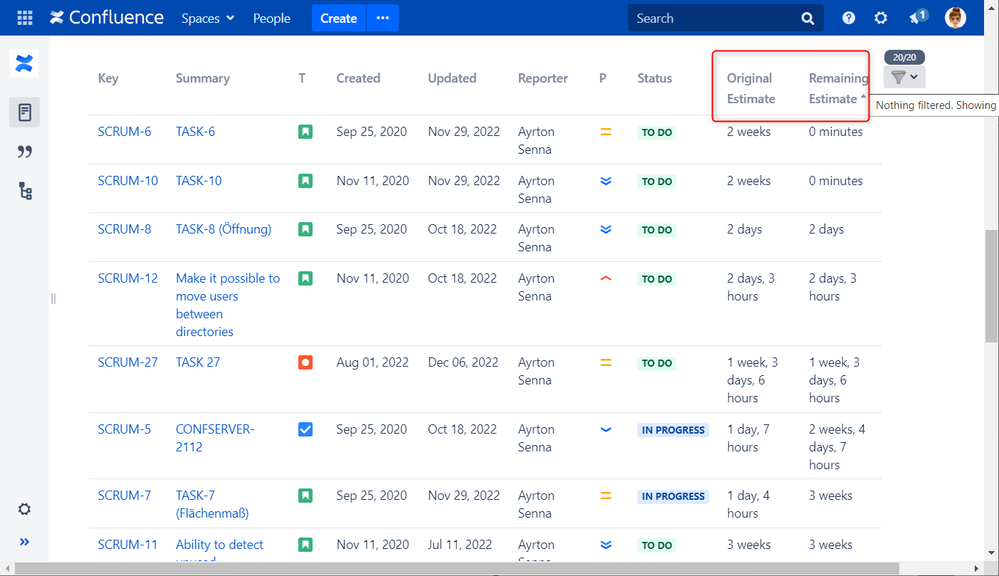This screenshot has width=999, height=576.
Task: Open the space logo in sidebar
Action: pyautogui.click(x=24, y=63)
